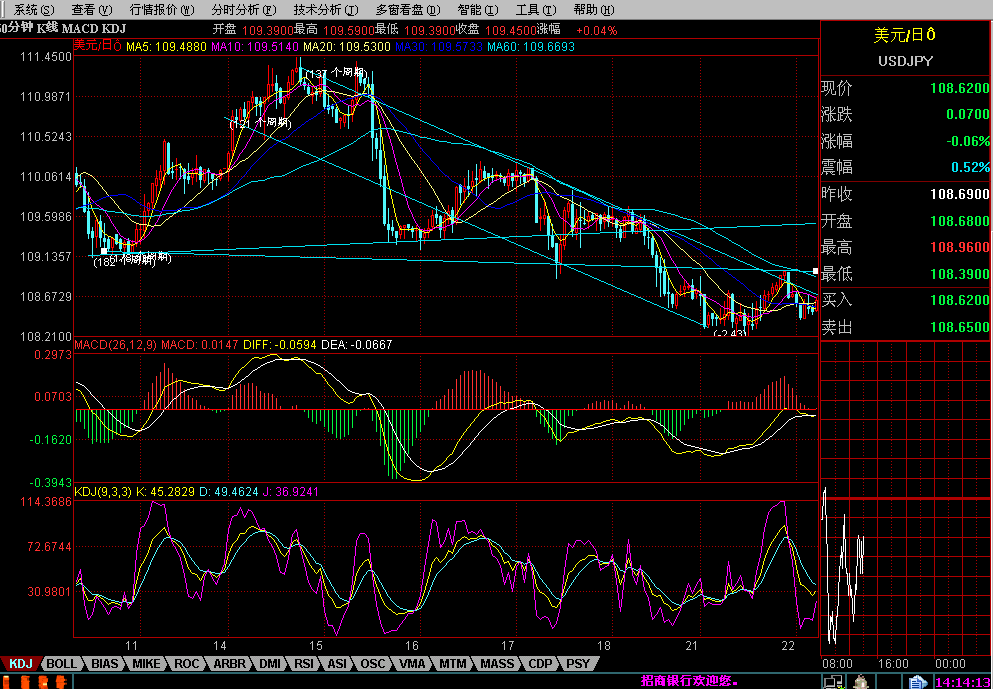Open the 行情报价 menu
This screenshot has width=993, height=689.
[160, 9]
